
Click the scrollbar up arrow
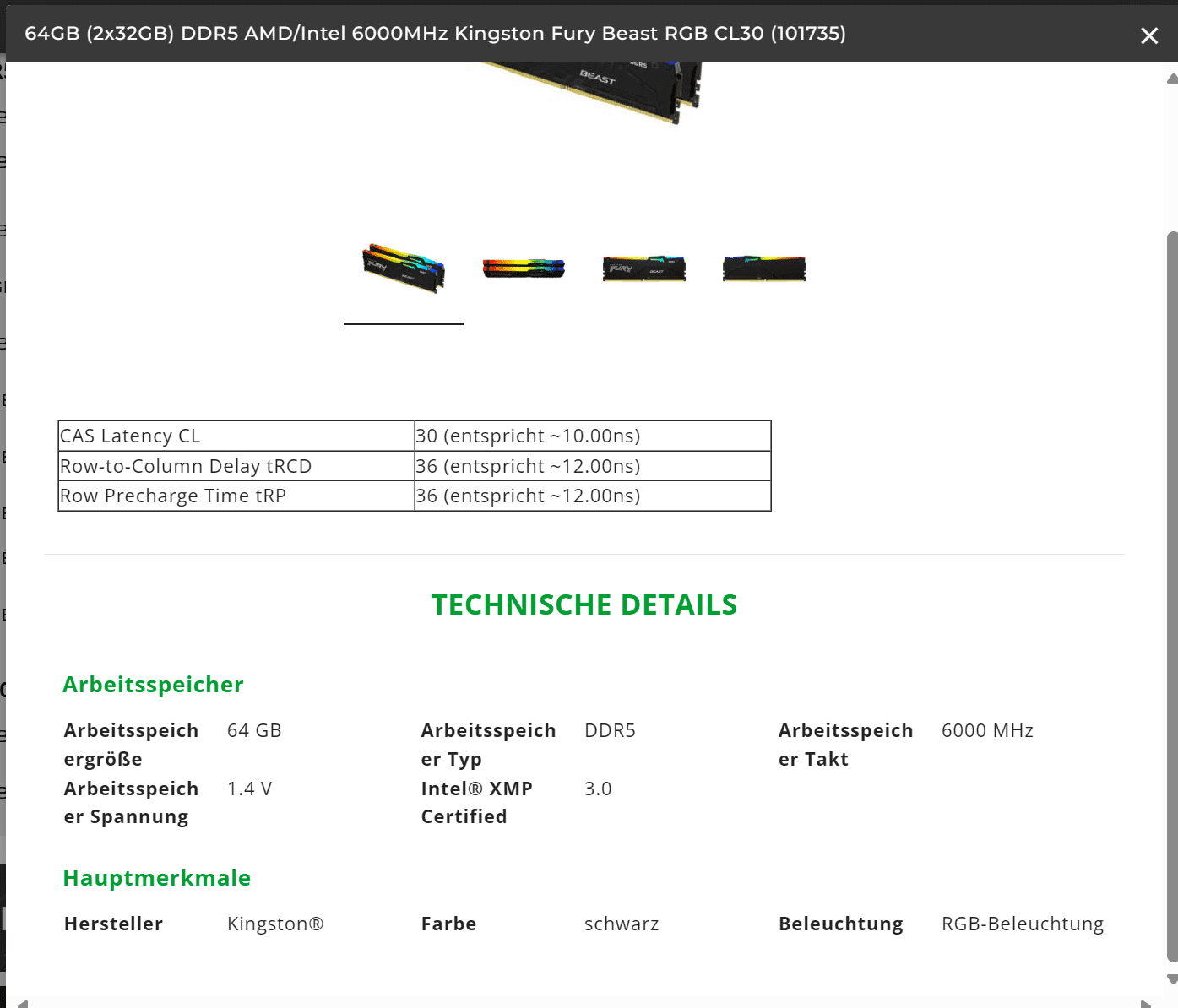[1172, 79]
